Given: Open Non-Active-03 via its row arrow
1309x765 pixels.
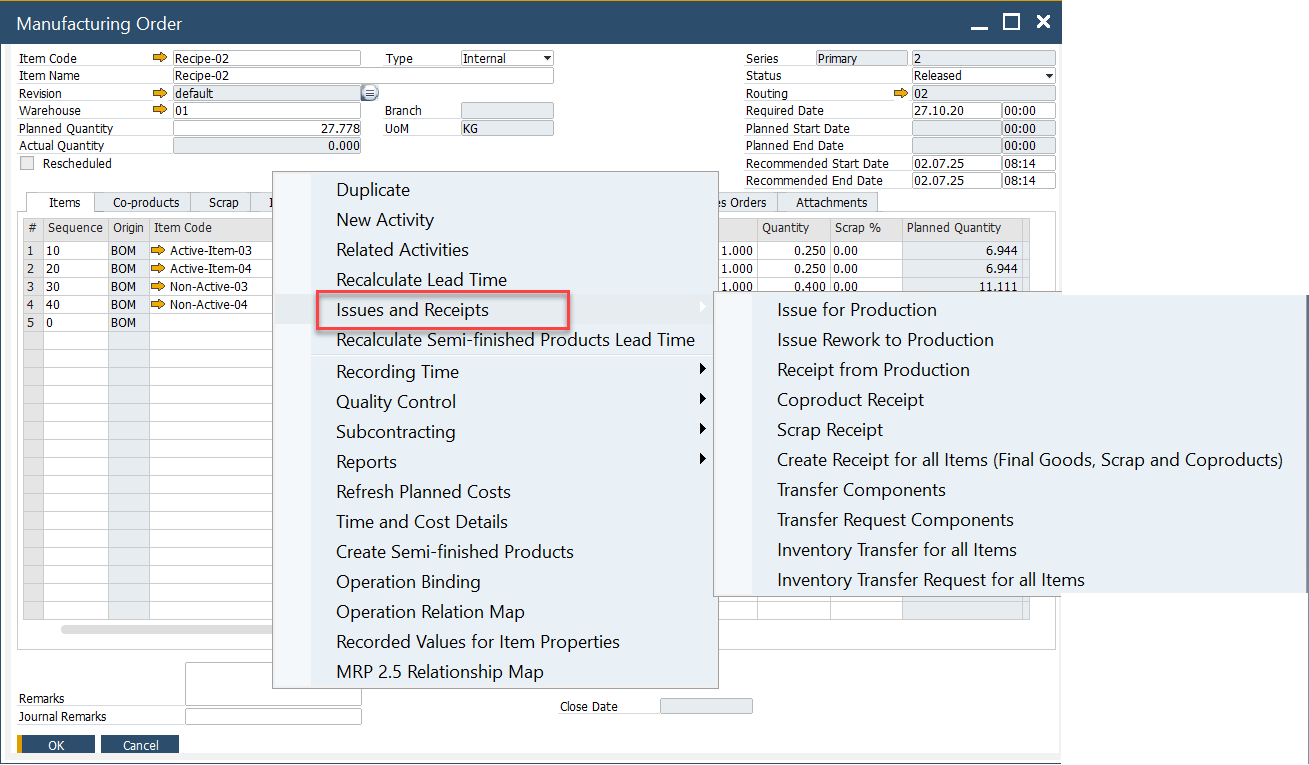Looking at the screenshot, I should pyautogui.click(x=158, y=287).
